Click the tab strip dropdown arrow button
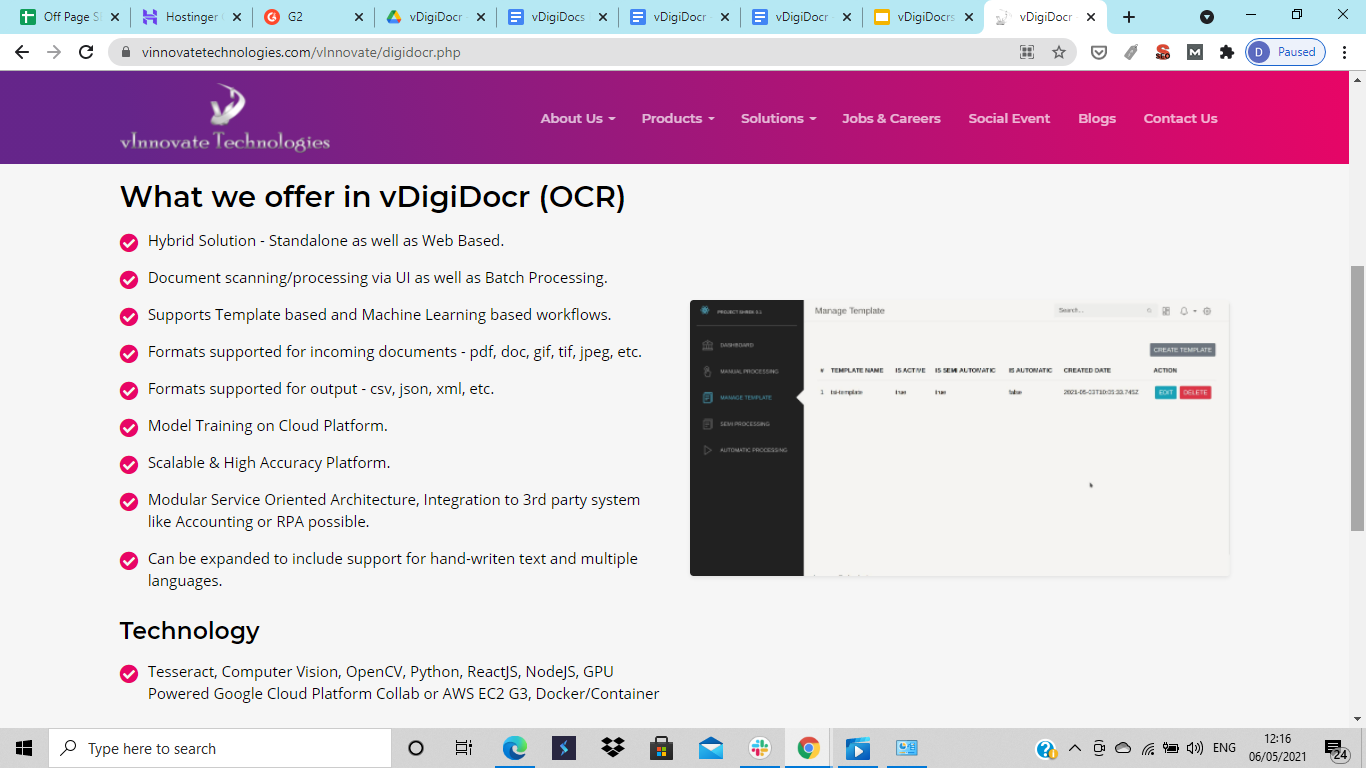Screen dimensions: 1366x768 [1207, 17]
